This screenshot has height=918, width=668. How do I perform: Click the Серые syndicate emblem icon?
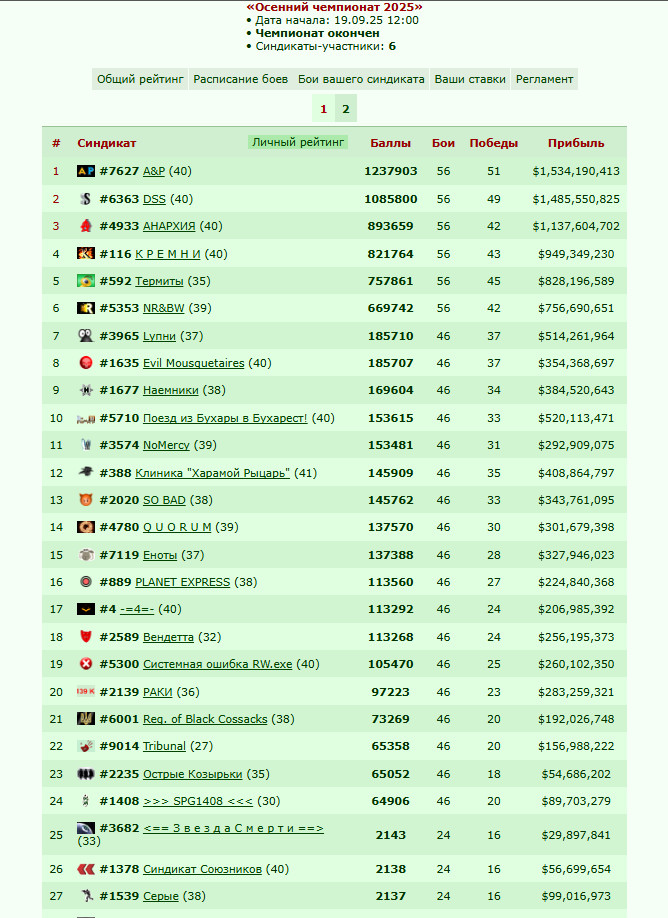tap(86, 896)
